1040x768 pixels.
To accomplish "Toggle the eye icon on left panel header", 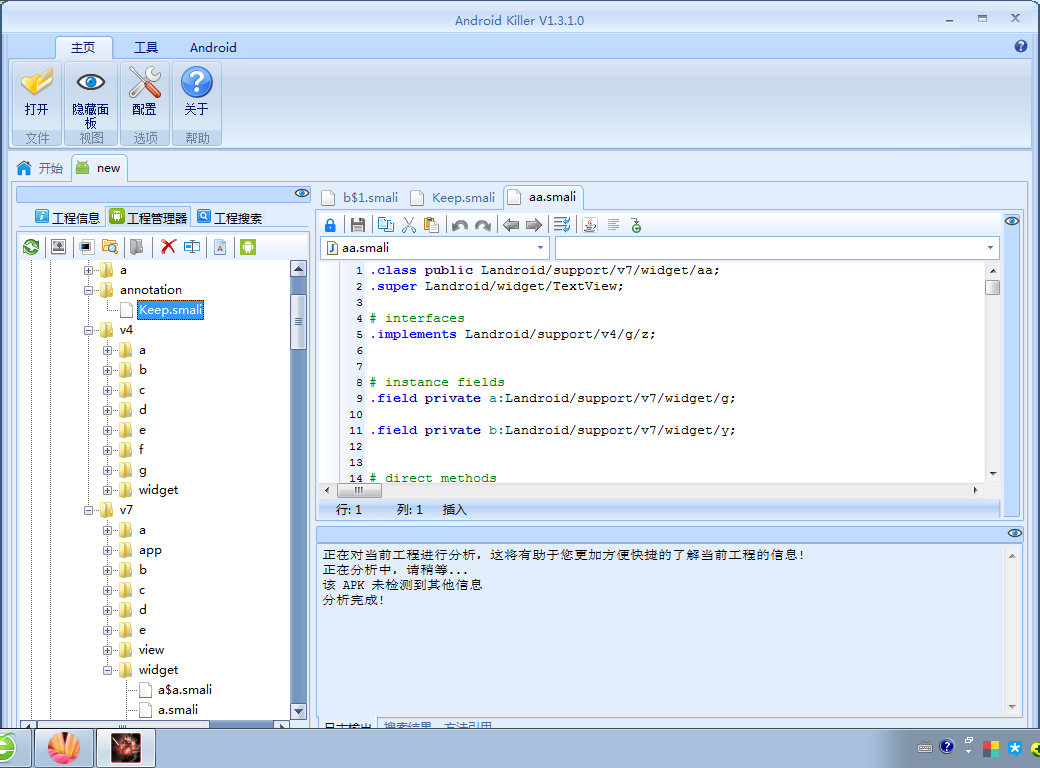I will (x=302, y=193).
